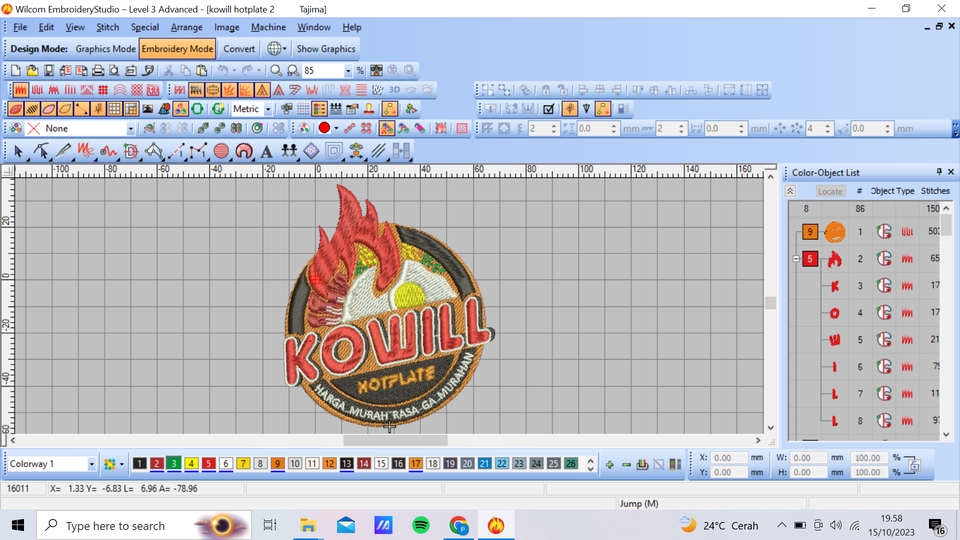Image resolution: width=960 pixels, height=540 pixels.
Task: Open the zoom factor 85 dropdown
Action: click(x=348, y=71)
